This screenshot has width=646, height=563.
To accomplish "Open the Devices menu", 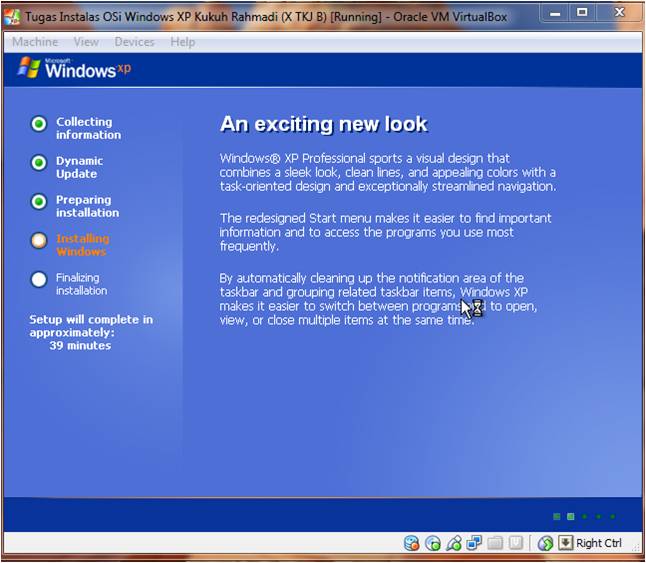I will click(x=134, y=42).
